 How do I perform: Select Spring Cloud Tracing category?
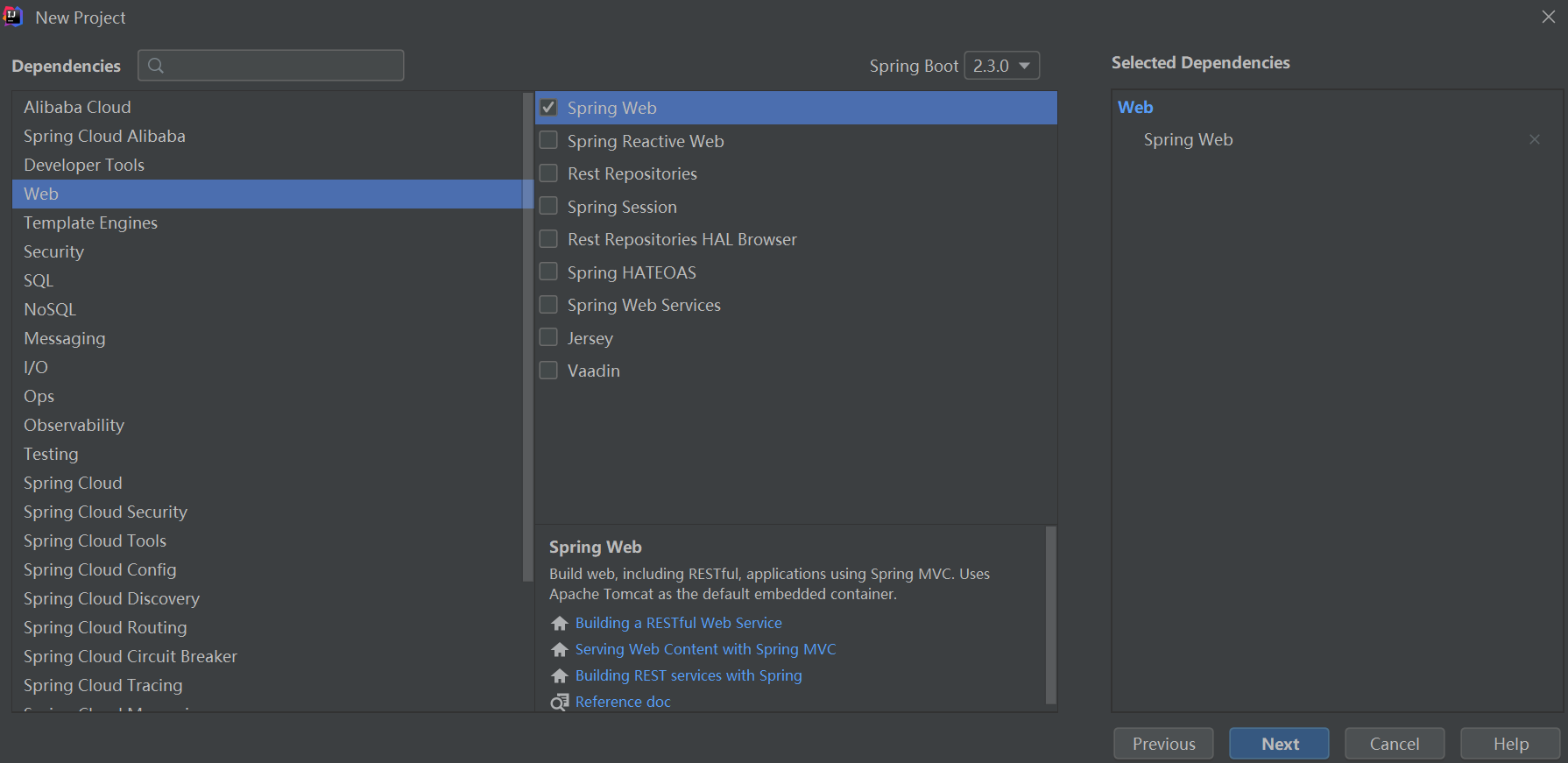click(267, 685)
